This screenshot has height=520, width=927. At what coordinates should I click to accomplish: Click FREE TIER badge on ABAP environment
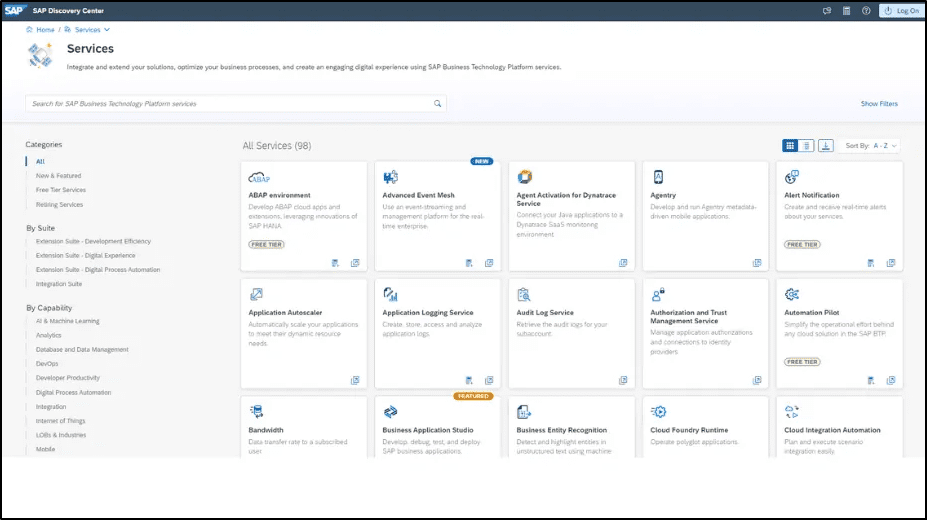(x=266, y=244)
